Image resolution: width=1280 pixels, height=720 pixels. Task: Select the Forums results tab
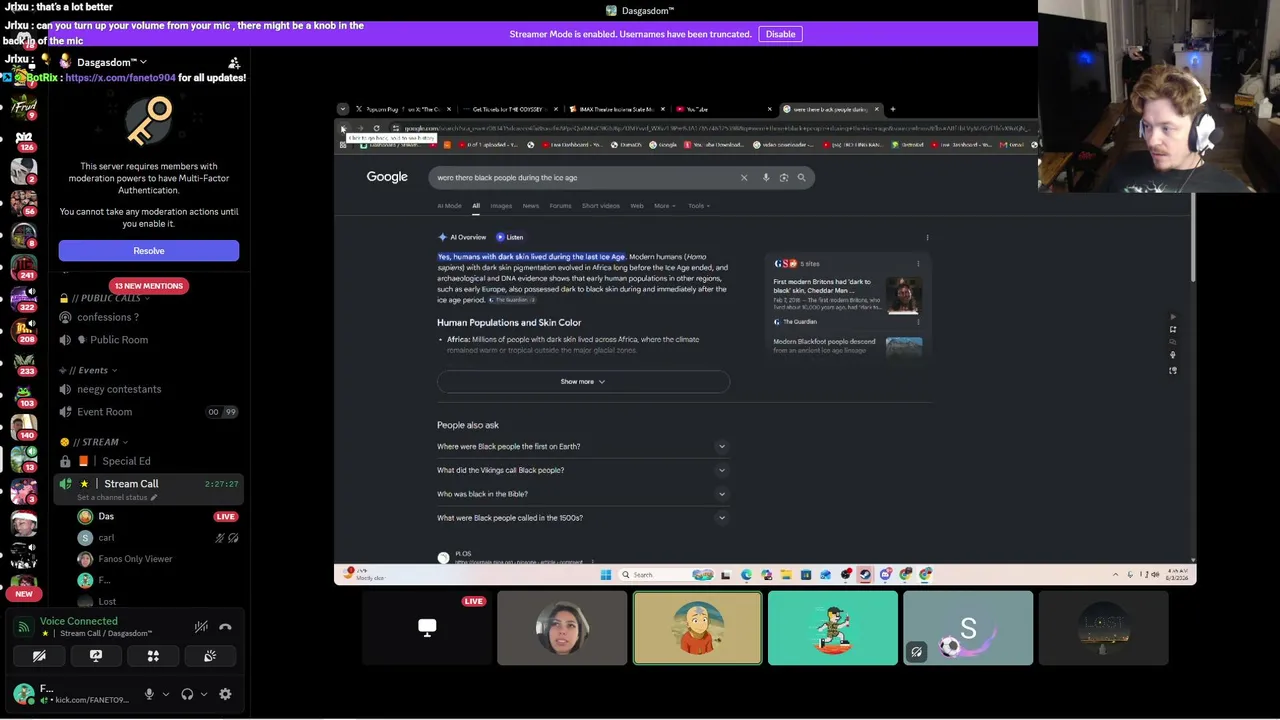point(560,206)
